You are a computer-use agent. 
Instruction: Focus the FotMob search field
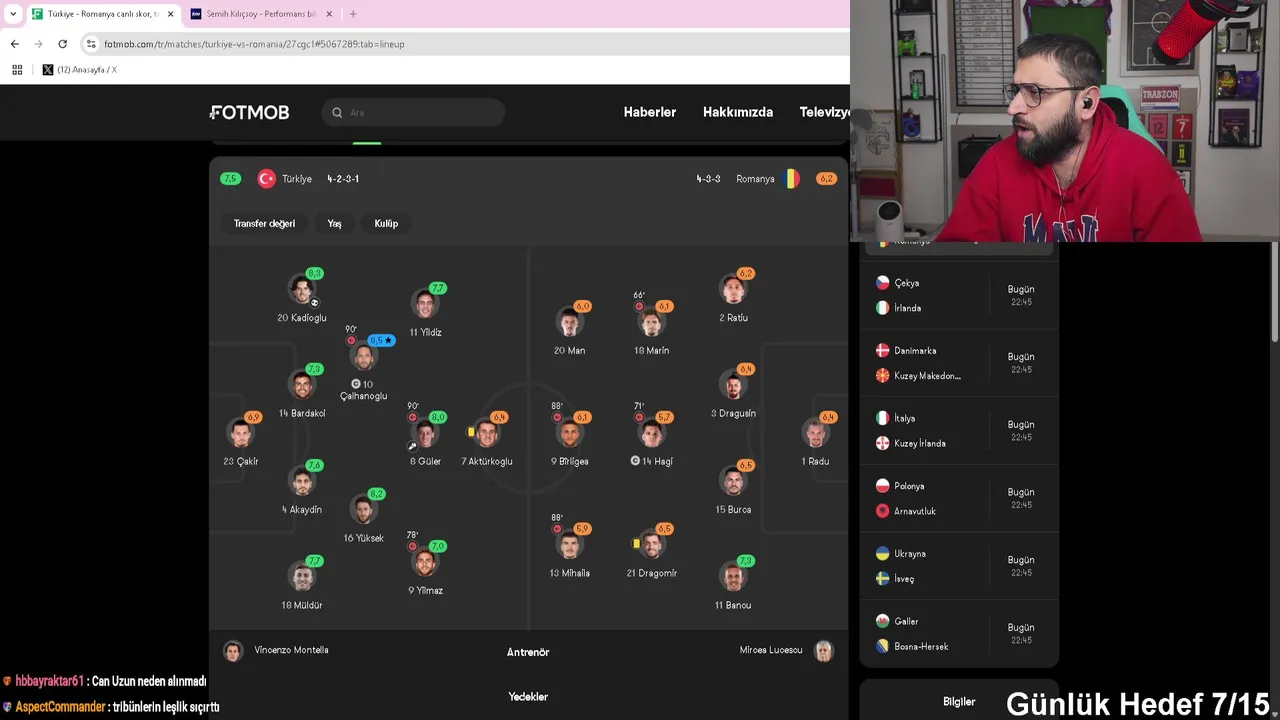pyautogui.click(x=413, y=113)
